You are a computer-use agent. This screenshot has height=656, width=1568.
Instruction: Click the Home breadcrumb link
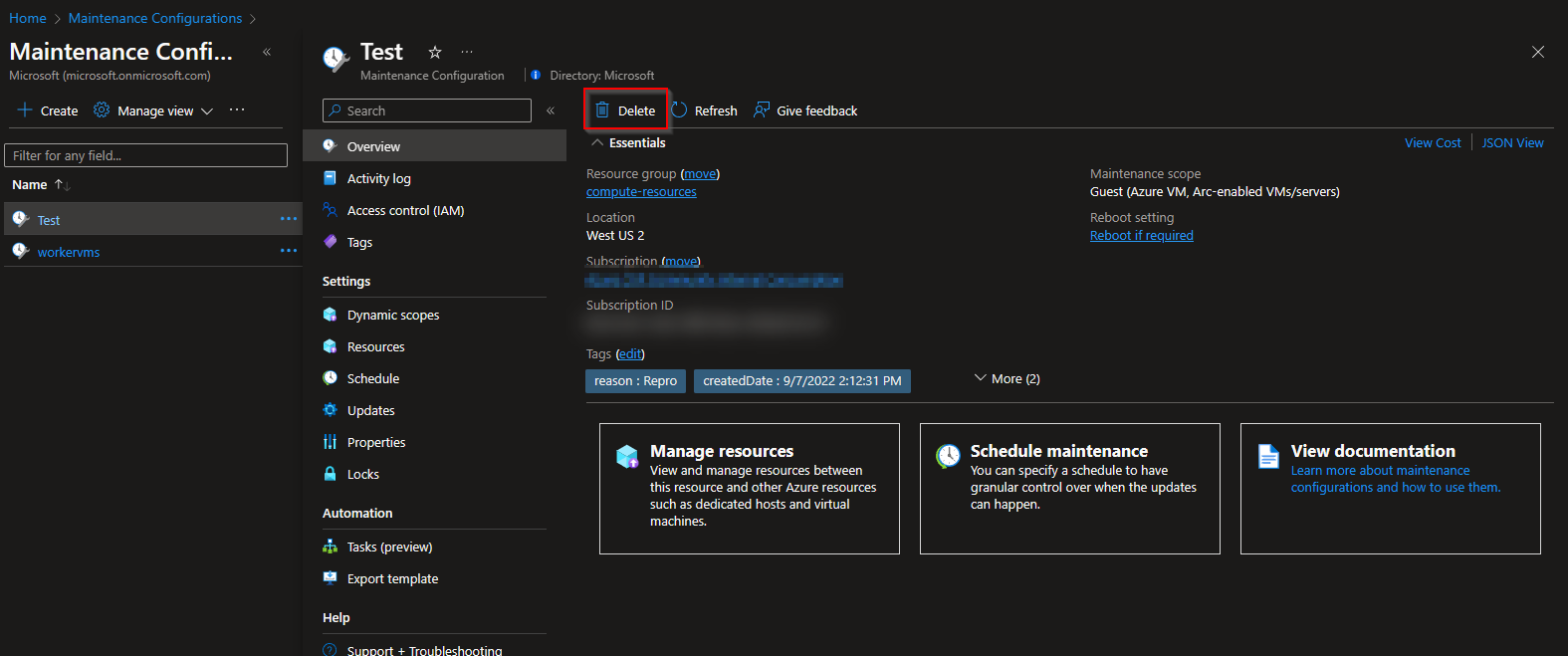tap(28, 18)
